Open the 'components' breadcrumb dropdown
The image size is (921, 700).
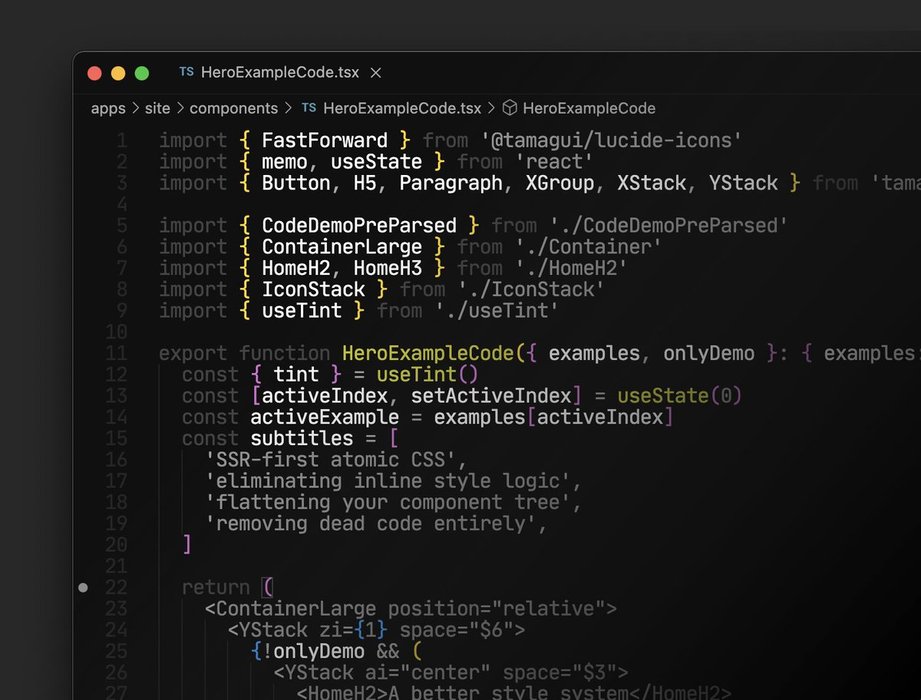234,108
